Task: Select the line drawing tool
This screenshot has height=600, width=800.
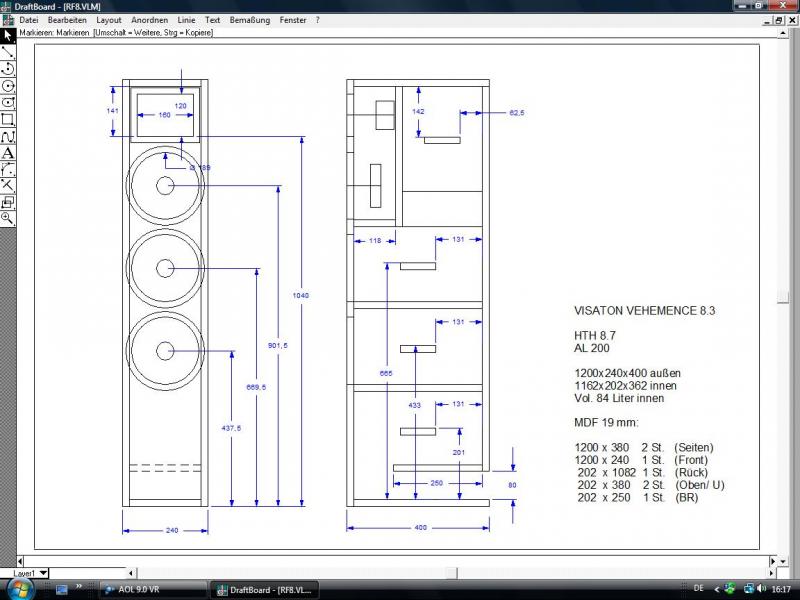Action: click(7, 52)
